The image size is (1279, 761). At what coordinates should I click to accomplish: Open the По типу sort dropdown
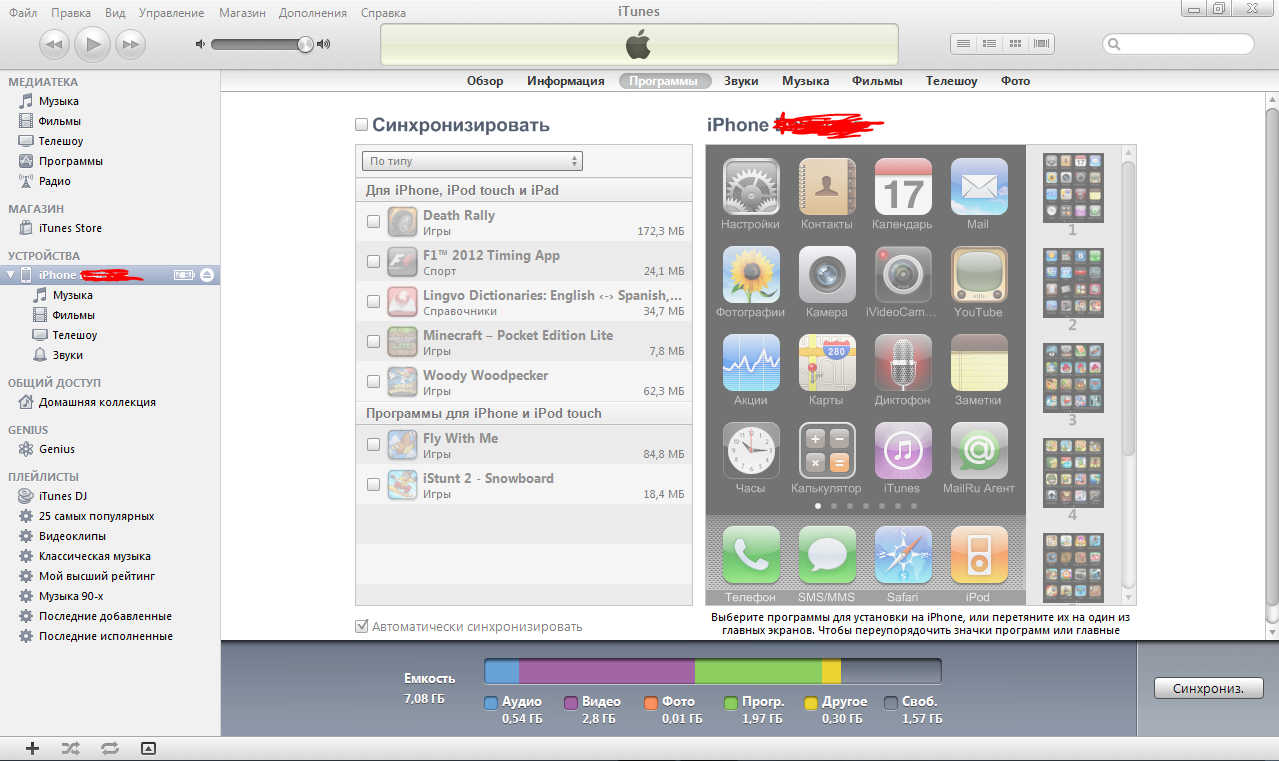(472, 161)
